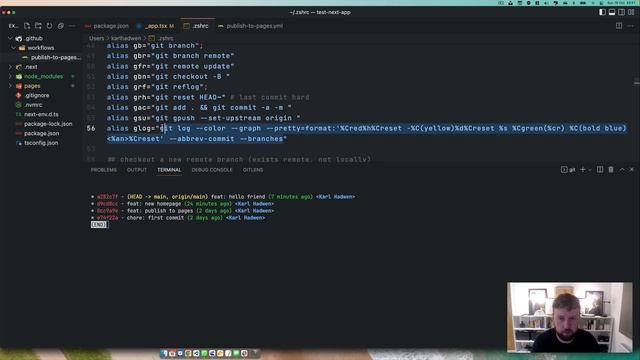Image resolution: width=640 pixels, height=360 pixels.
Task: Open the terminal launch profile dropdown arrow
Action: point(590,170)
